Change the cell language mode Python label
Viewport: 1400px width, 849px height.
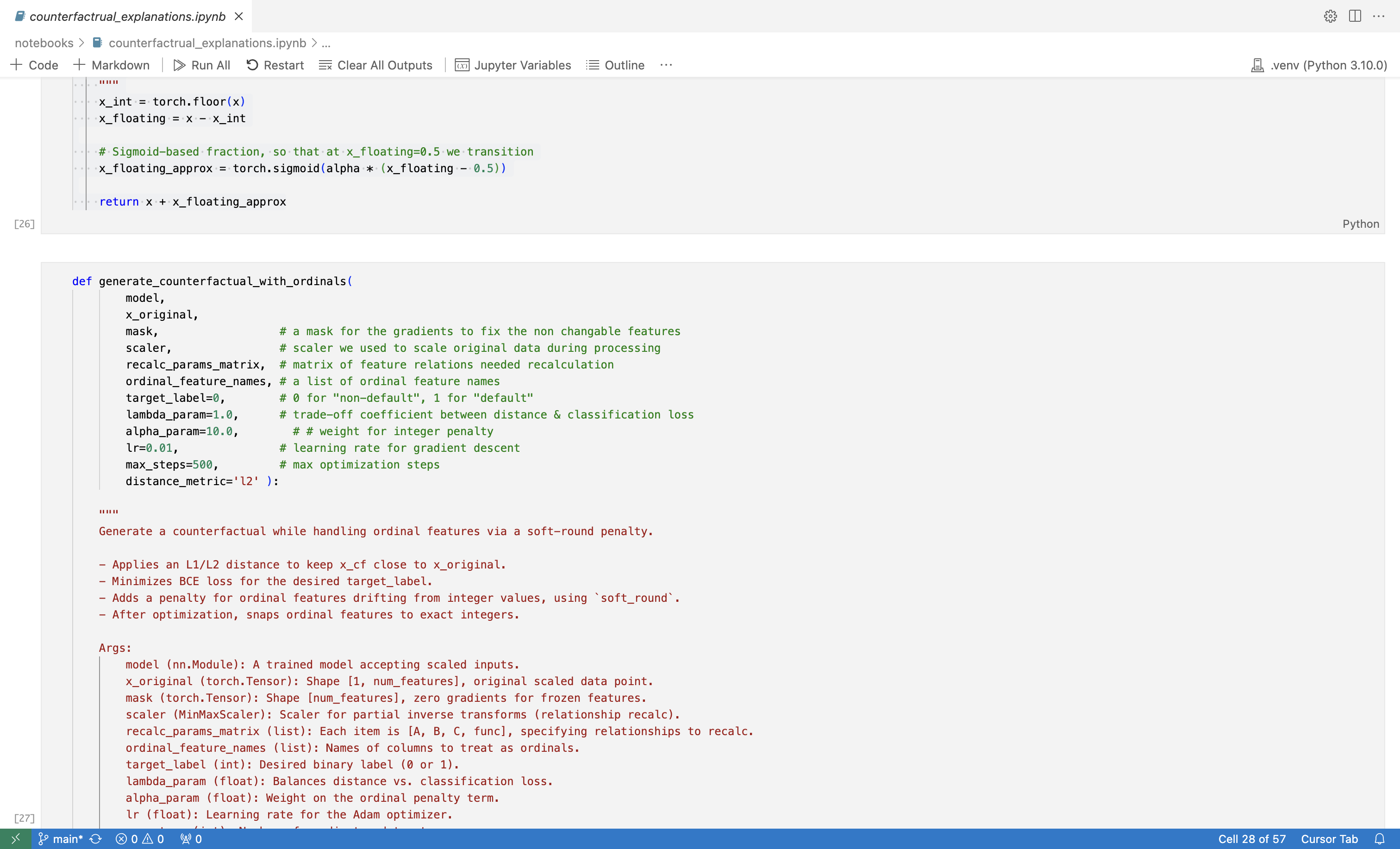(1360, 224)
